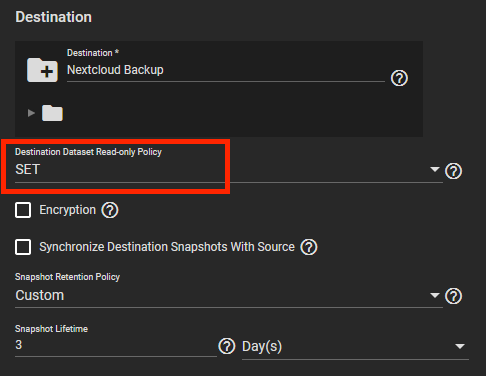Click the Synchronize Destination Snapshots label

tap(167, 247)
